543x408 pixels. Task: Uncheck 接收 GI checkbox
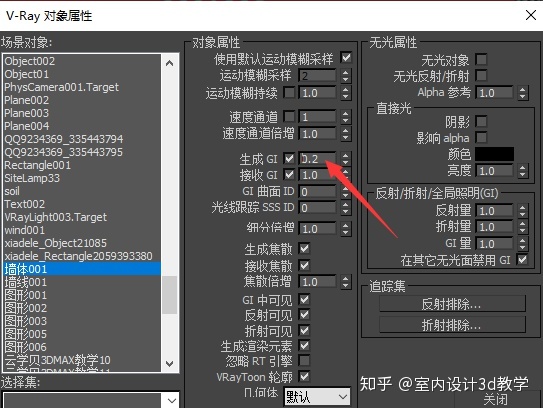289,174
